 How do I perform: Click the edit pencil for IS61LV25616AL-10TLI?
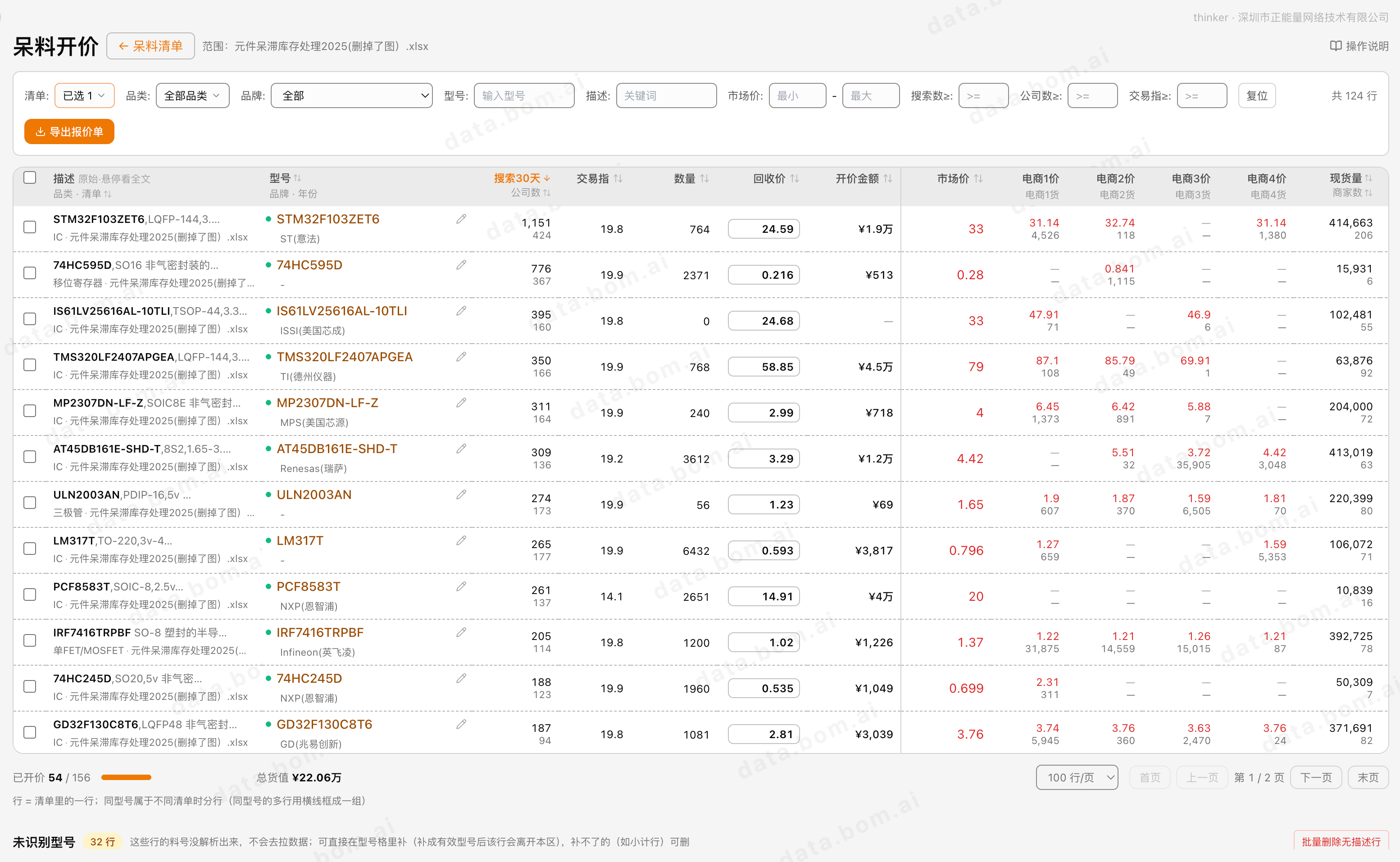461,311
